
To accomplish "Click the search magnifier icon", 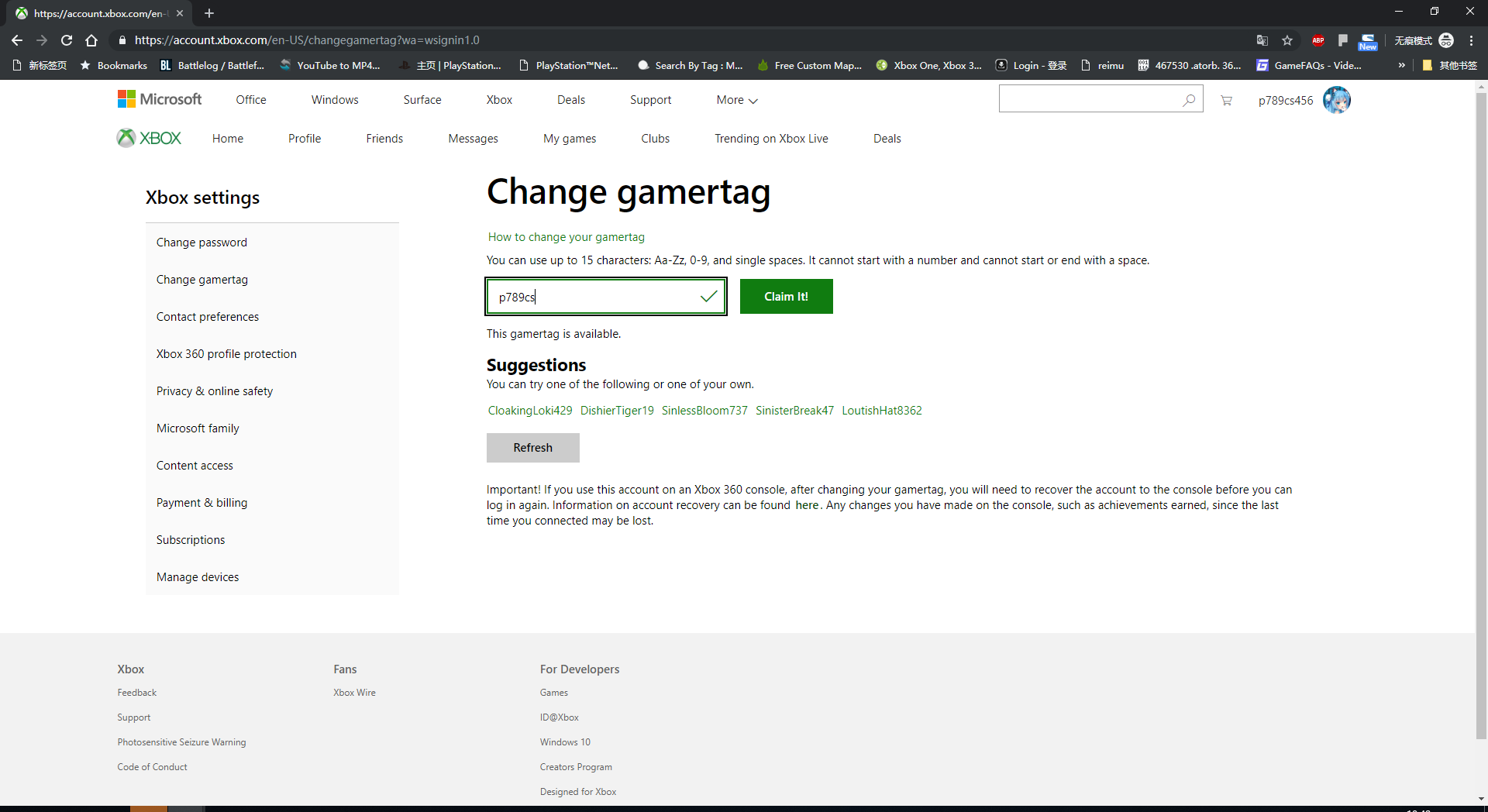I will (1188, 100).
